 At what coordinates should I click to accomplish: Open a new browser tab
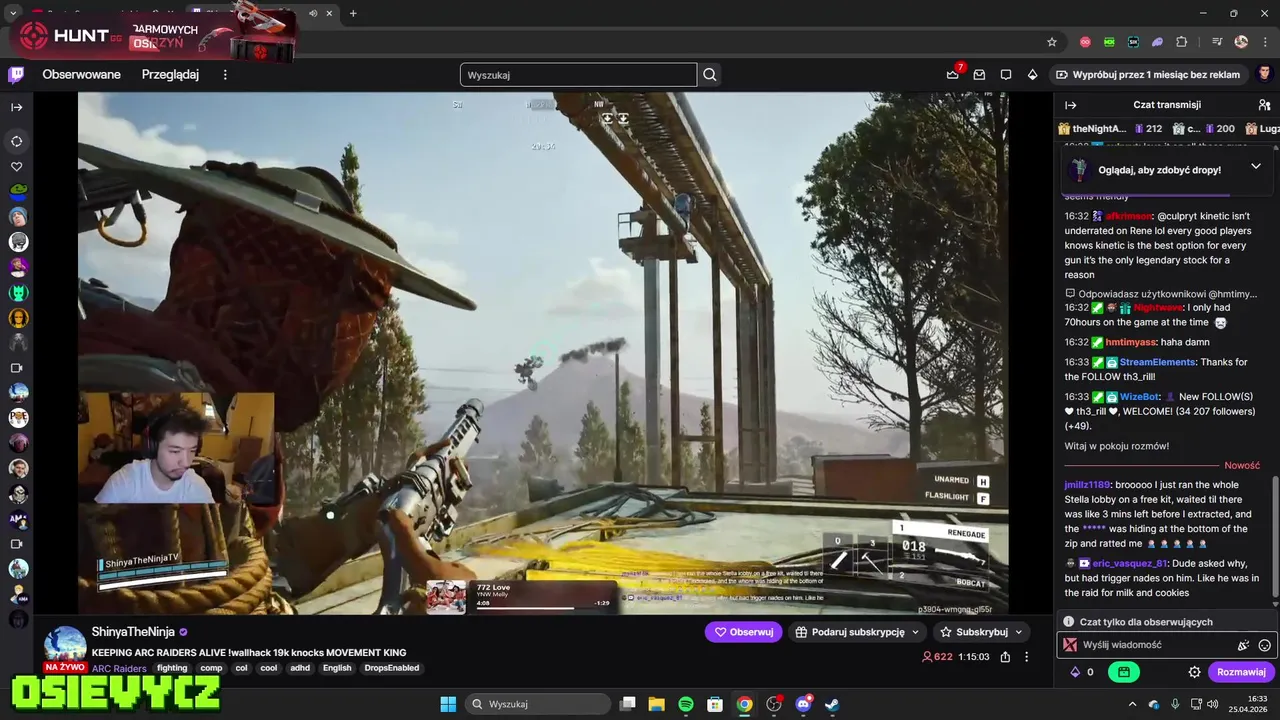point(353,13)
